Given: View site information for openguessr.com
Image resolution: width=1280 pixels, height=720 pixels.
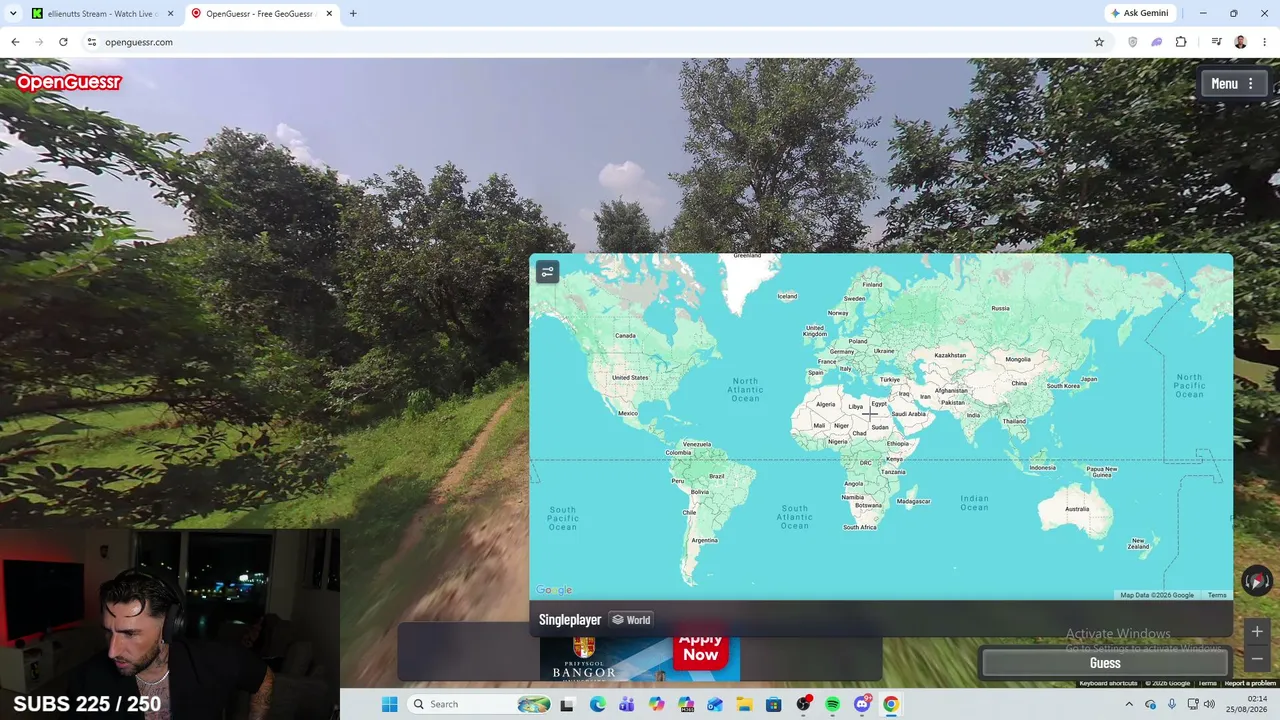Looking at the screenshot, I should tap(91, 42).
